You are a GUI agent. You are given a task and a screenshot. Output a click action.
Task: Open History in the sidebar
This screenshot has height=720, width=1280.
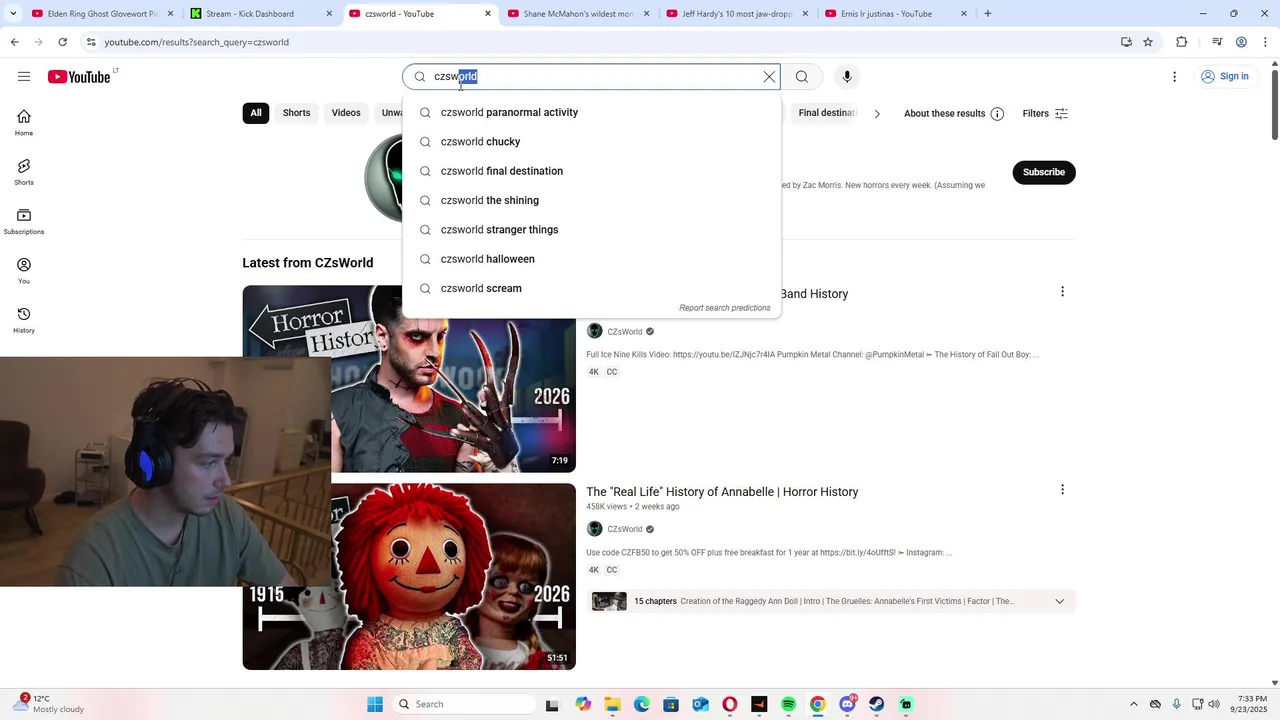[24, 320]
